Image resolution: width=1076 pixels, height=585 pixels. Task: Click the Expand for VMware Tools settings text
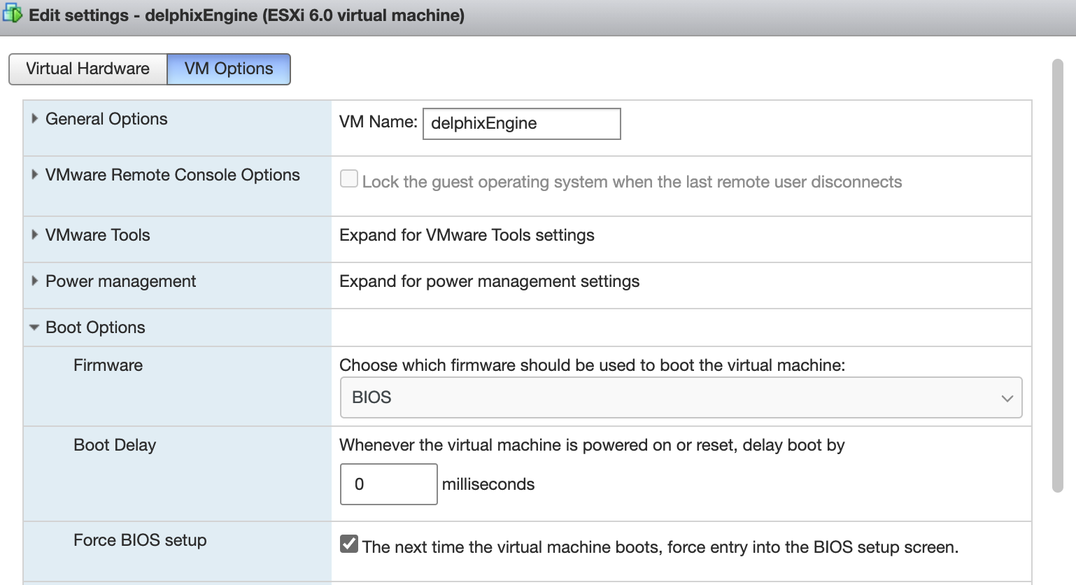[x=464, y=235]
